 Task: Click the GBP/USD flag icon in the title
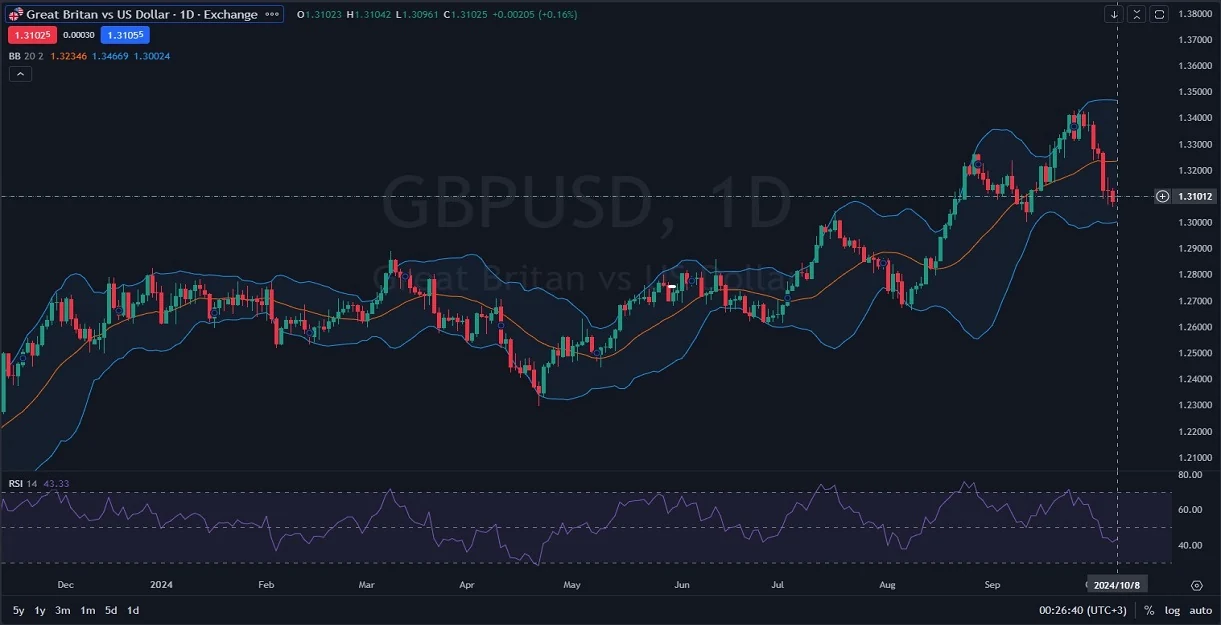pos(16,15)
